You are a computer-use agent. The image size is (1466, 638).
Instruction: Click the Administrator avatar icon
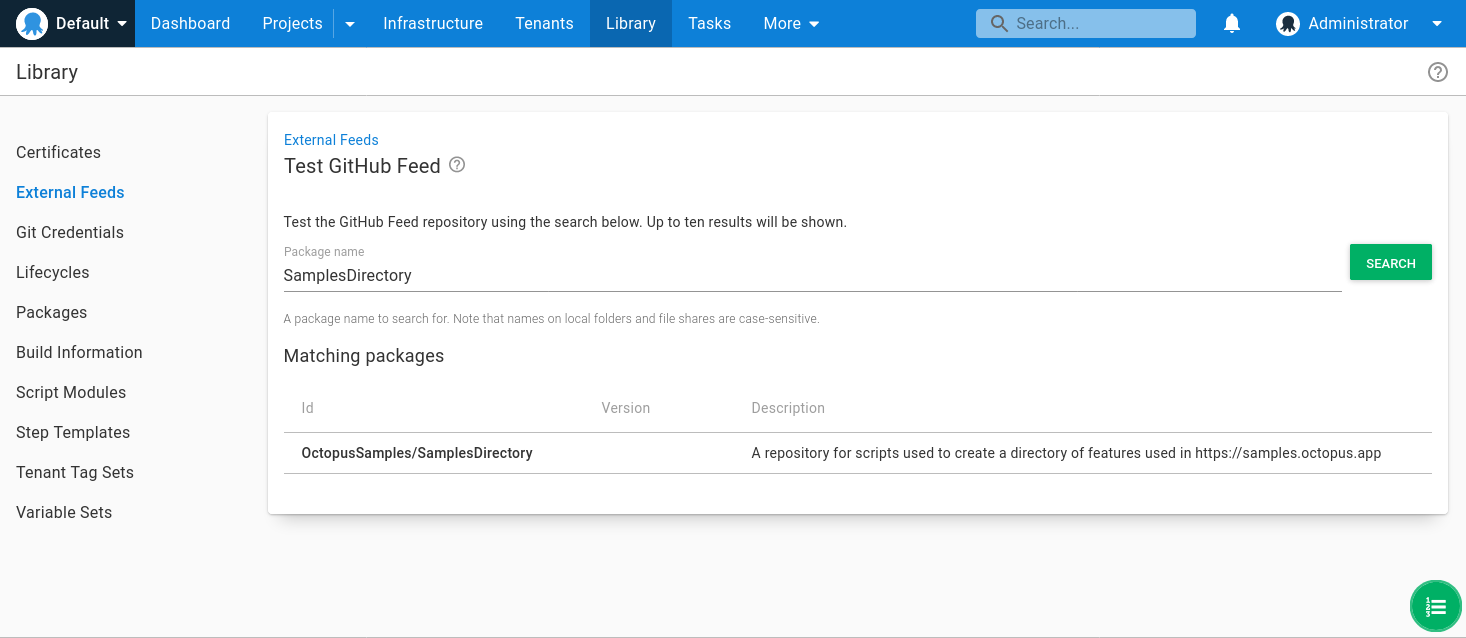(x=1287, y=23)
